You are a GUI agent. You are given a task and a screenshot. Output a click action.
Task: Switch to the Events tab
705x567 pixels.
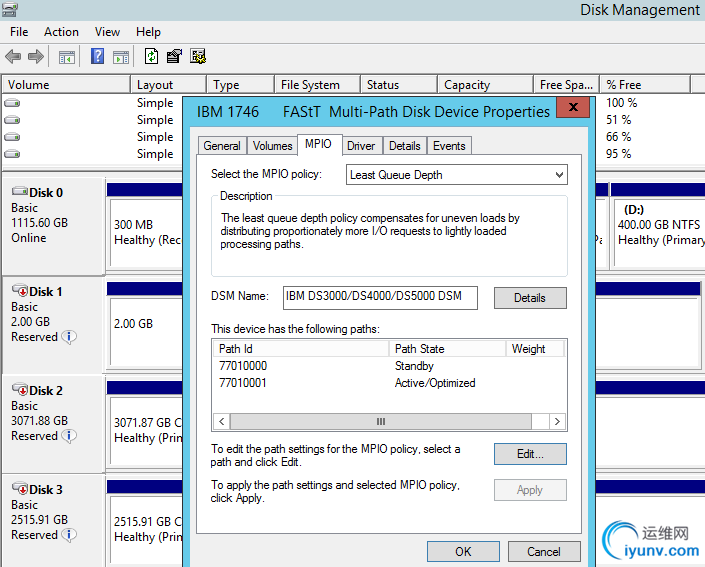pyautogui.click(x=449, y=146)
